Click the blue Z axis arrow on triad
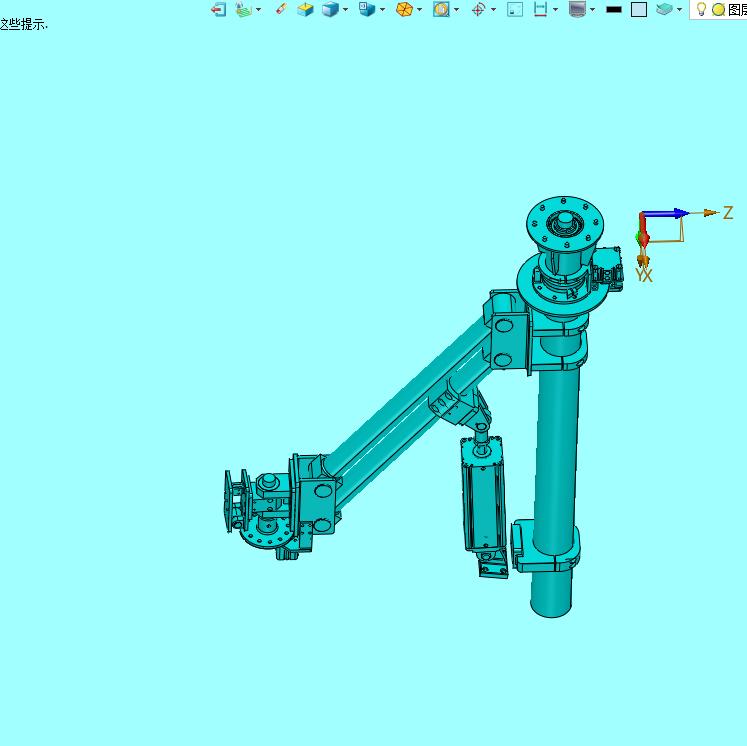Image resolution: width=747 pixels, height=746 pixels. tap(666, 213)
